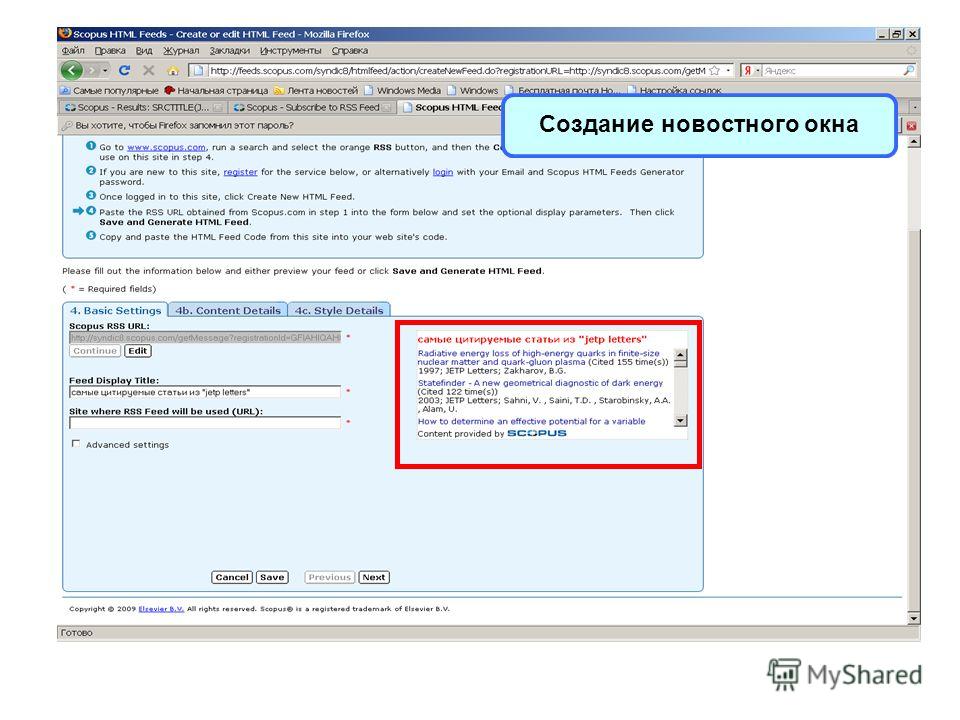Image resolution: width=960 pixels, height=720 pixels.
Task: Click the Next button
Action: point(373,577)
